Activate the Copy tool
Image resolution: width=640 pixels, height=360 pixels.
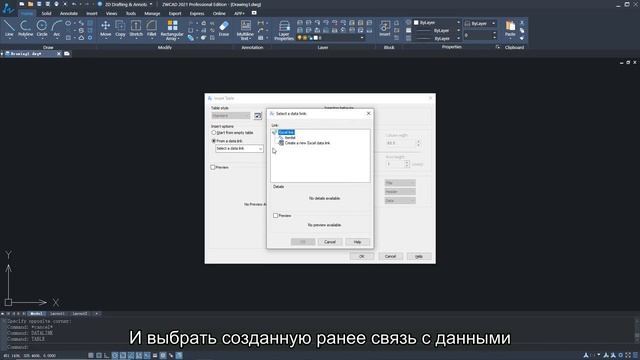pos(120,29)
